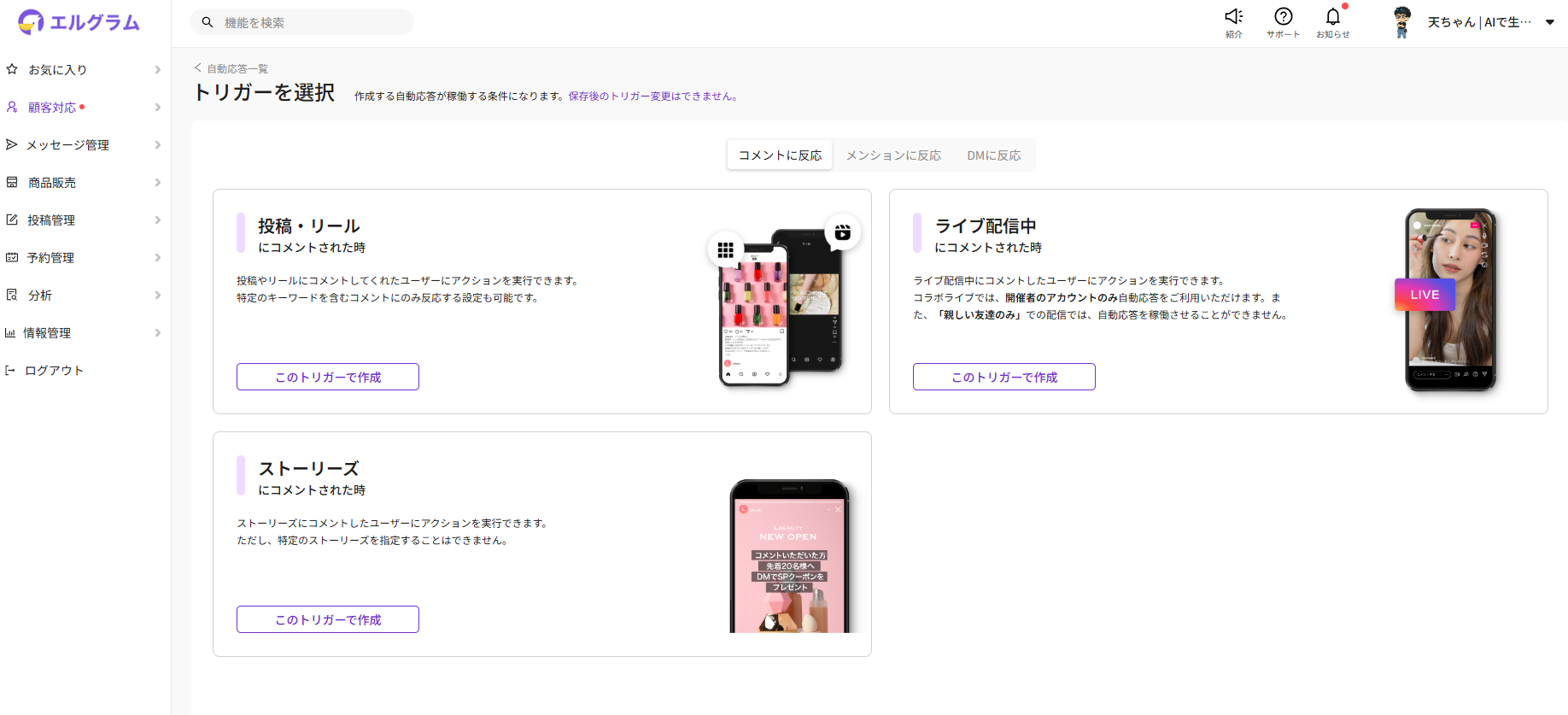Click the user avatar icon
The height and width of the screenshot is (715, 1568).
[1401, 22]
